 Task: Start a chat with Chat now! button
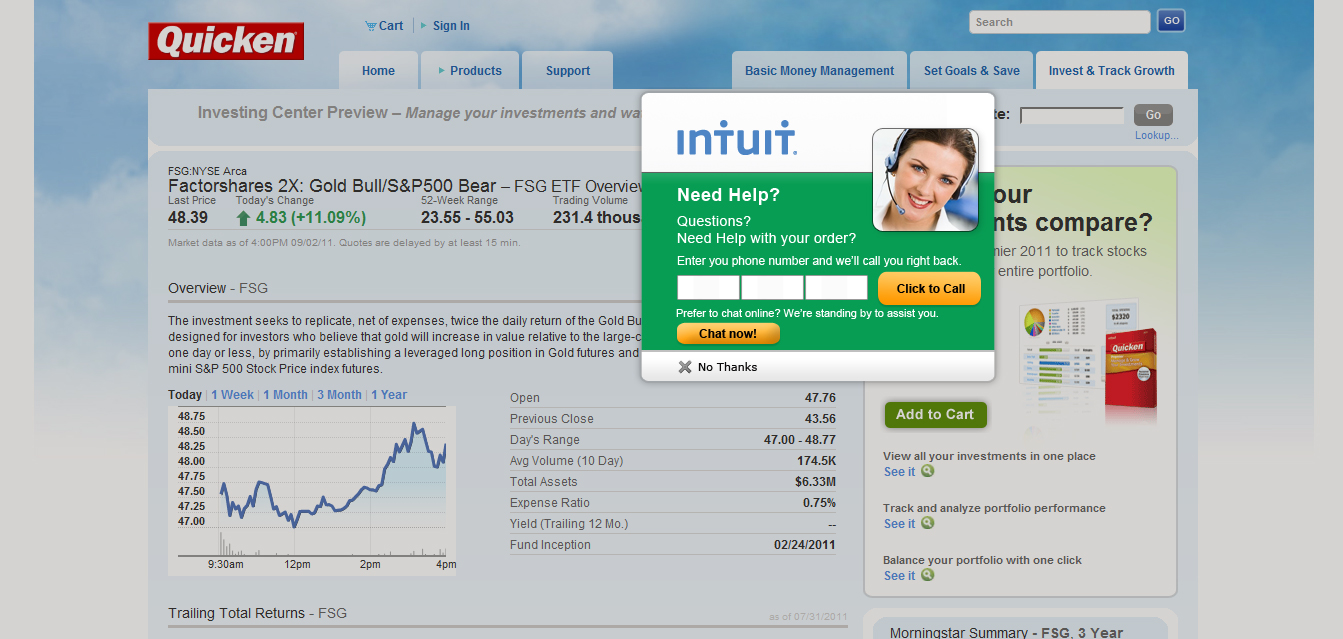point(728,334)
